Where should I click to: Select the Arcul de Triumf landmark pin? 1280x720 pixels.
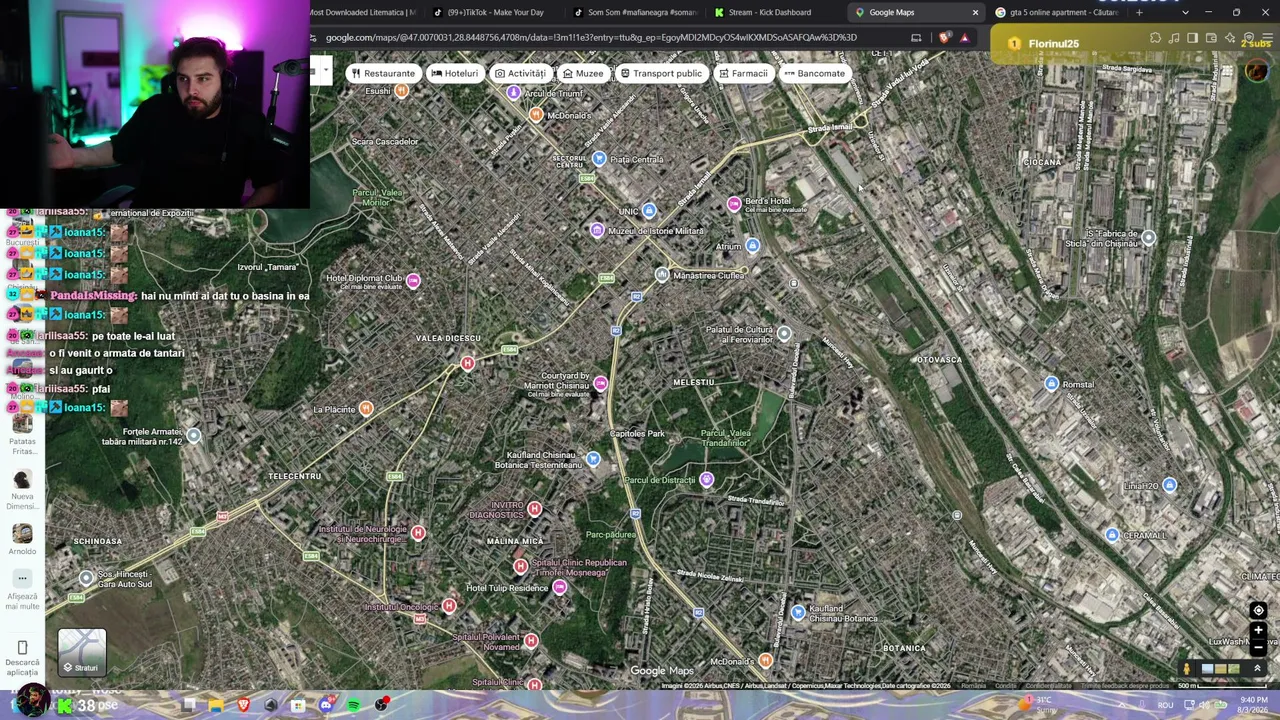point(514,93)
